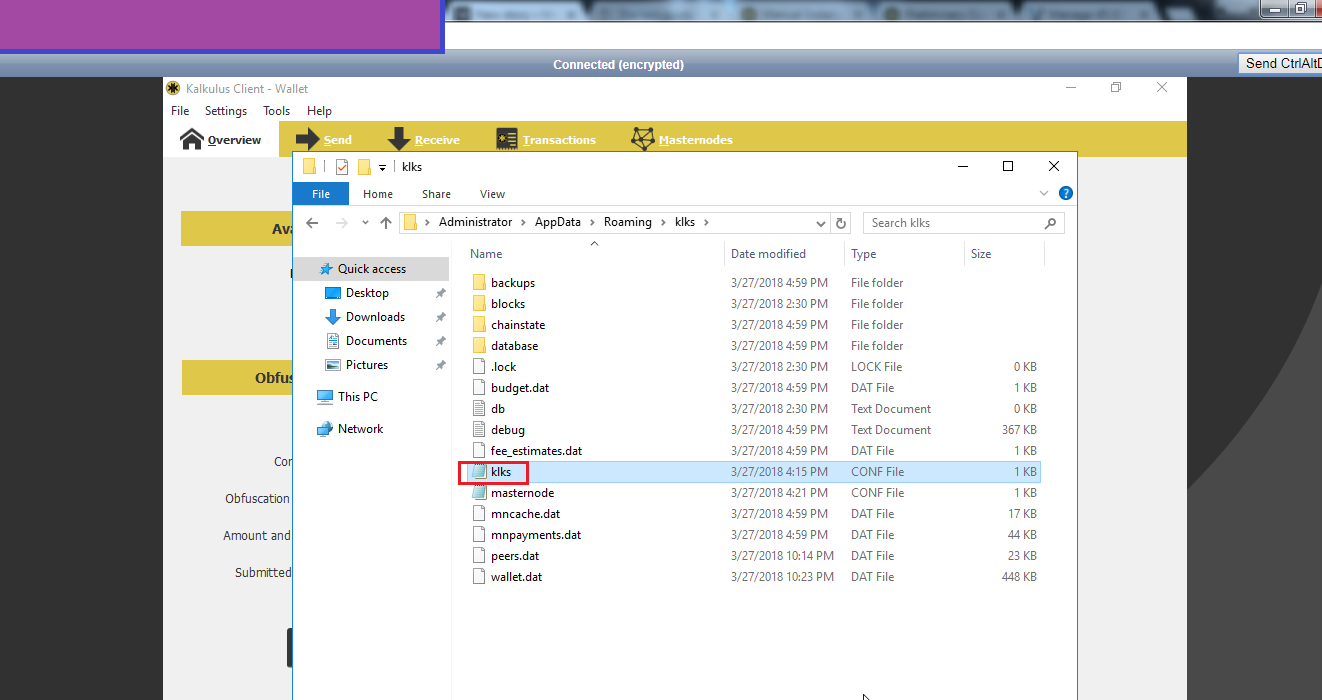Click the search magnifier icon
Screen dimensions: 1322x700
1050,223
